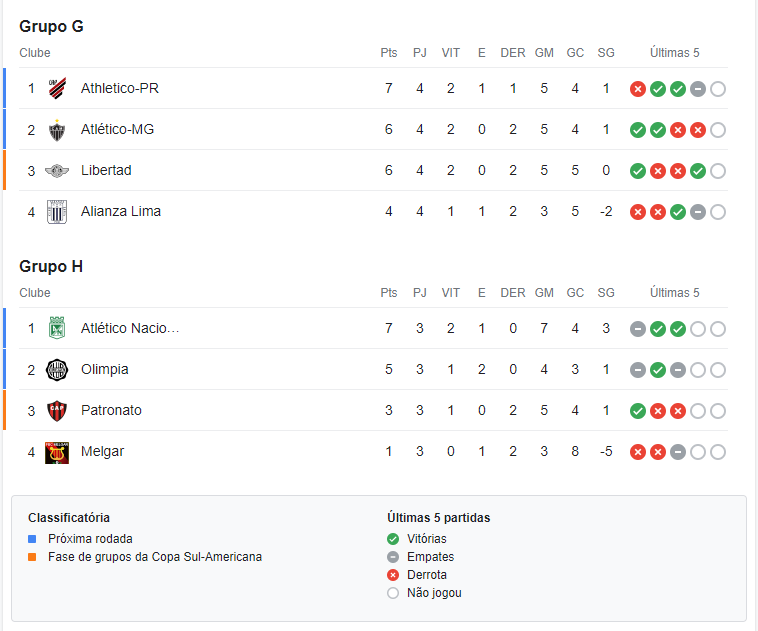Click the orange Copa Sul-Americana legend swatch
The height and width of the screenshot is (631, 758).
(x=32, y=557)
